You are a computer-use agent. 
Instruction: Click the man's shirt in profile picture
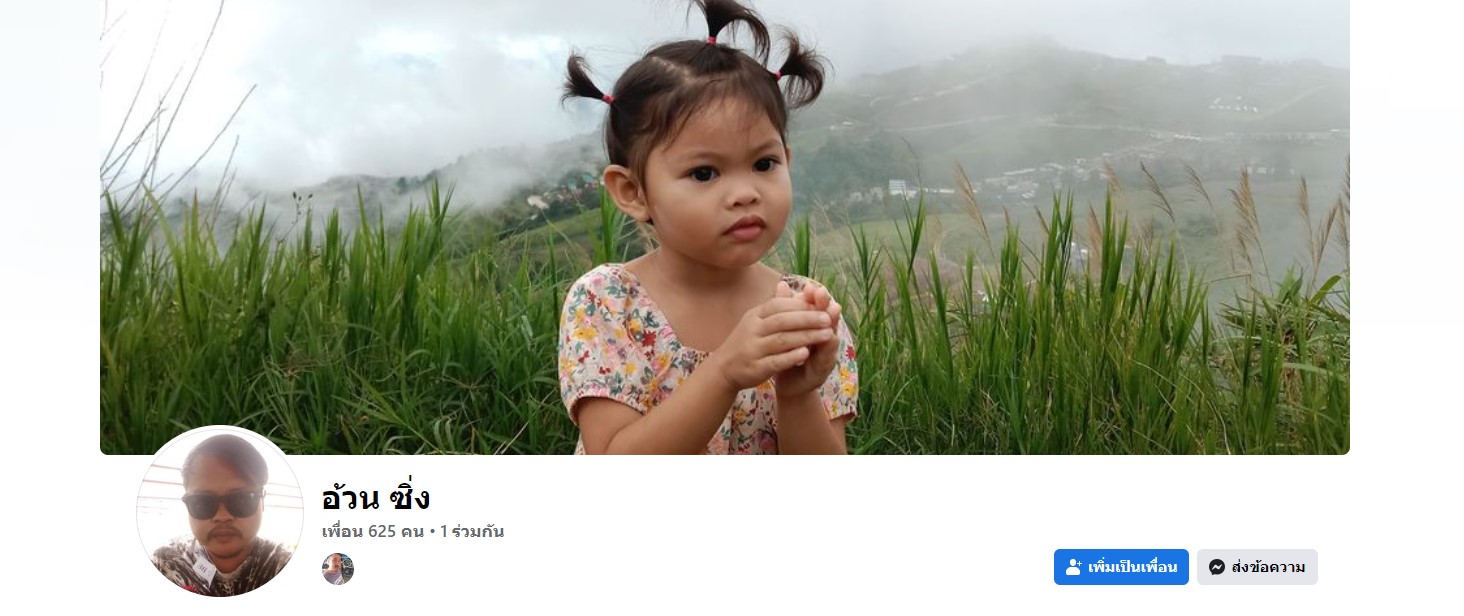(222, 568)
